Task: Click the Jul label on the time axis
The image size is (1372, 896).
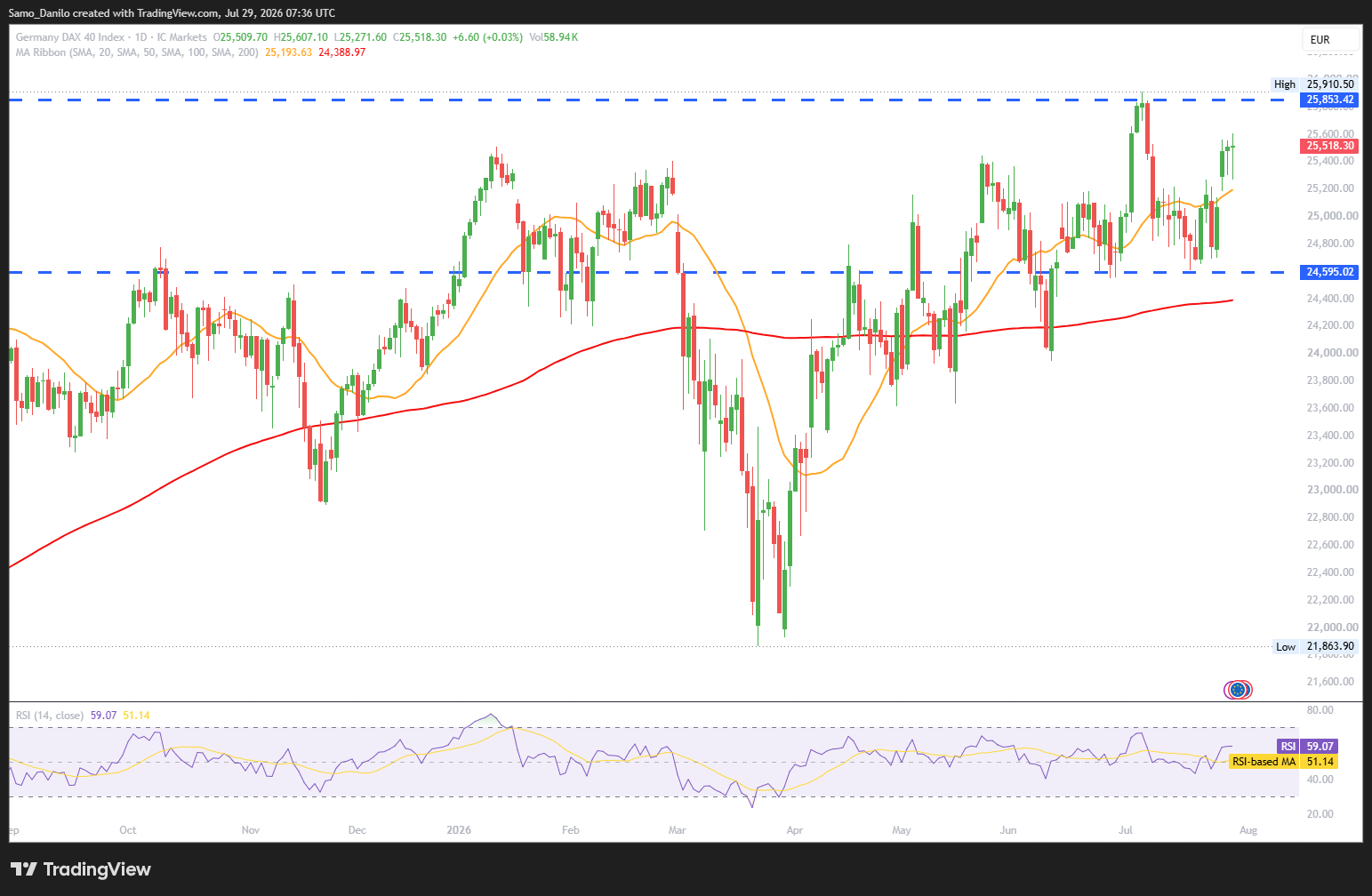Action: tap(1126, 830)
